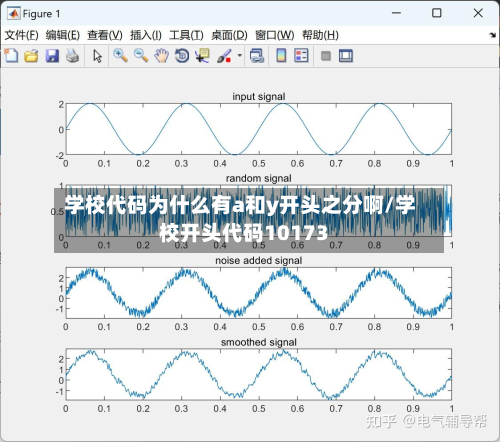Choose the Brush/Select Data tool
The width and height of the screenshot is (500, 442).
coord(224,56)
